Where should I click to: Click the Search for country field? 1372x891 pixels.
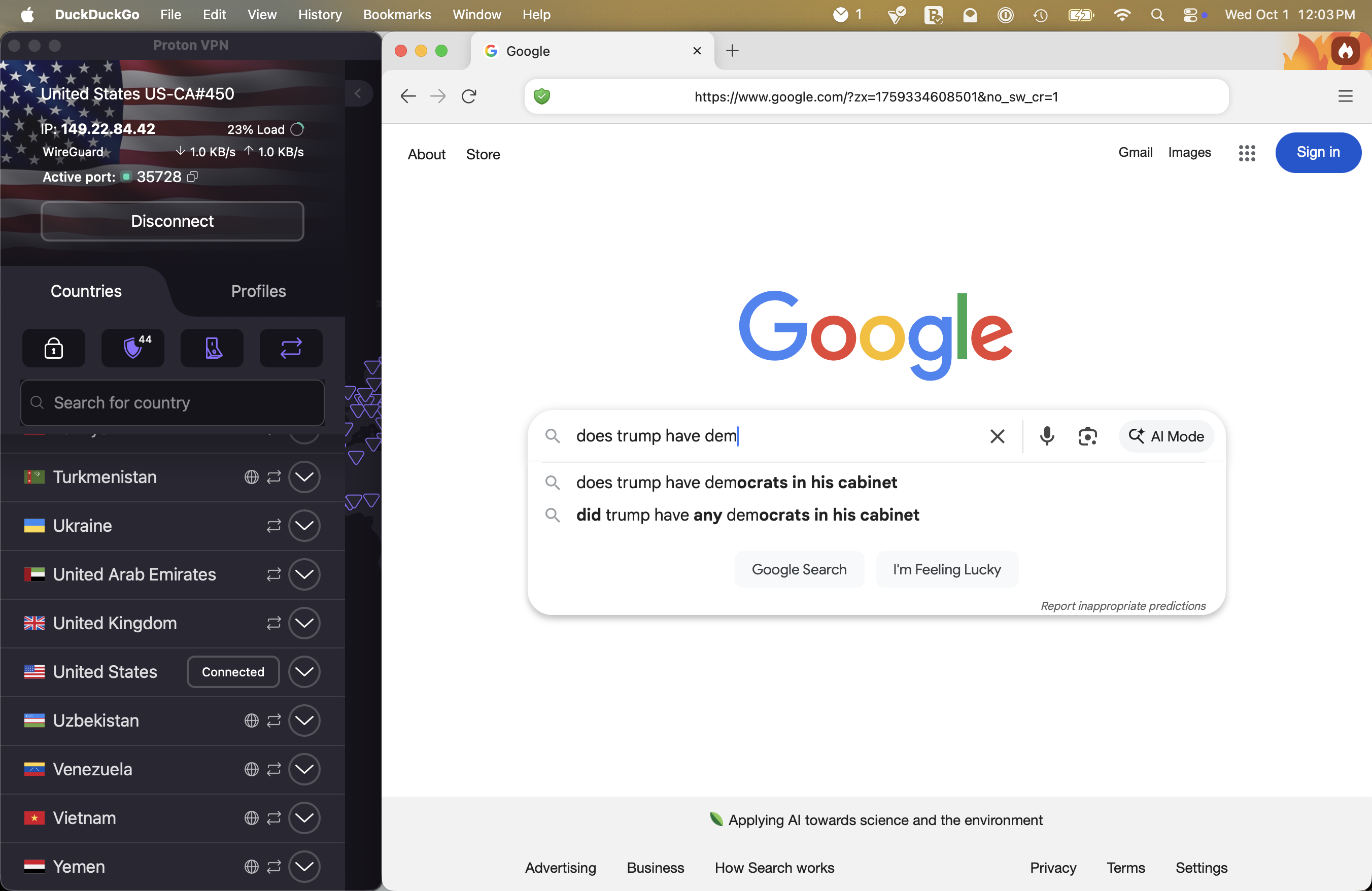click(x=173, y=402)
